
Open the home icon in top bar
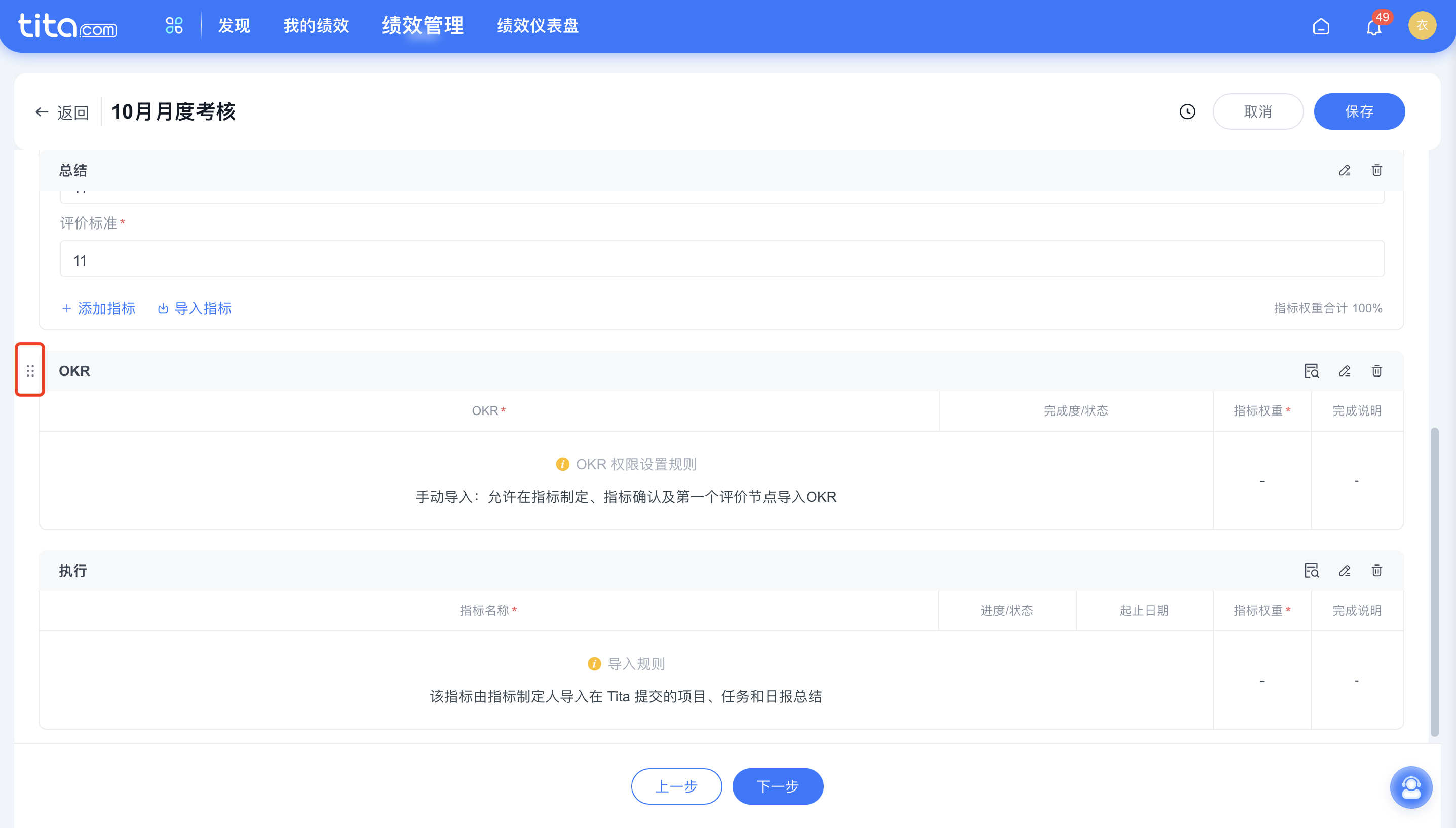[1321, 26]
